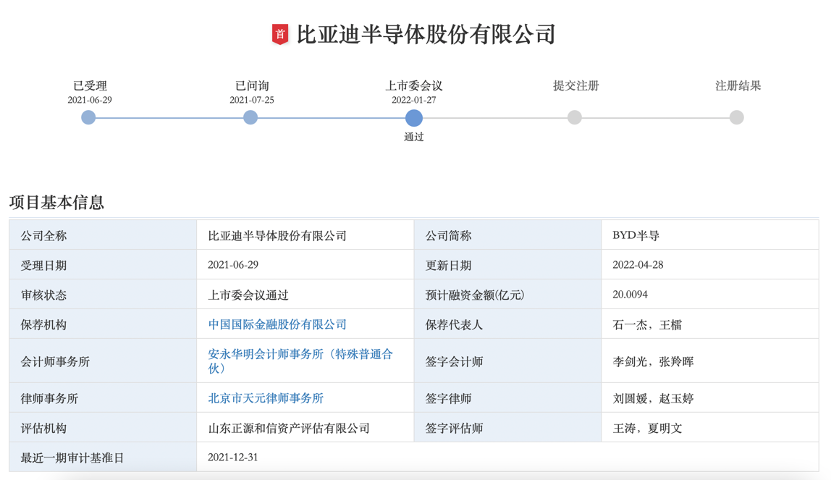Click the 预计融资金额(亿元) label cell

(508, 294)
